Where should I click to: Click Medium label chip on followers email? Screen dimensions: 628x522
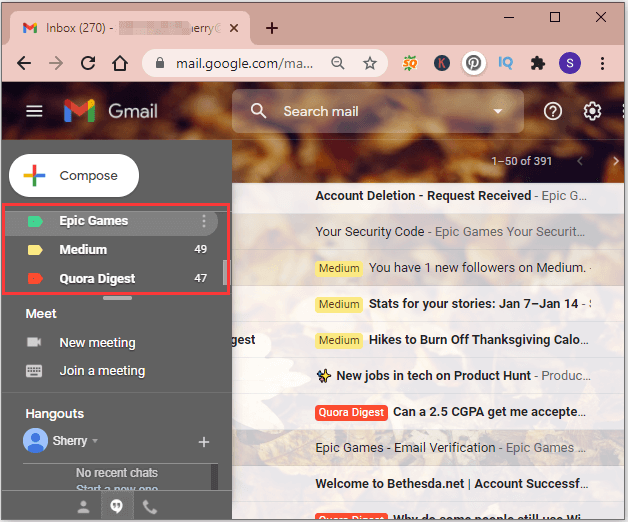click(x=339, y=268)
